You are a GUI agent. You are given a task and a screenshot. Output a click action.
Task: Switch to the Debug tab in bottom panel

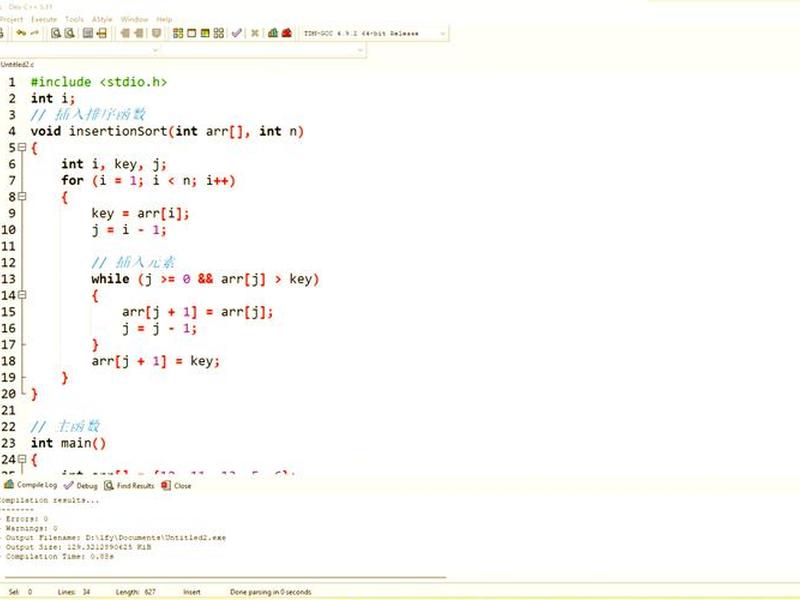[x=81, y=485]
